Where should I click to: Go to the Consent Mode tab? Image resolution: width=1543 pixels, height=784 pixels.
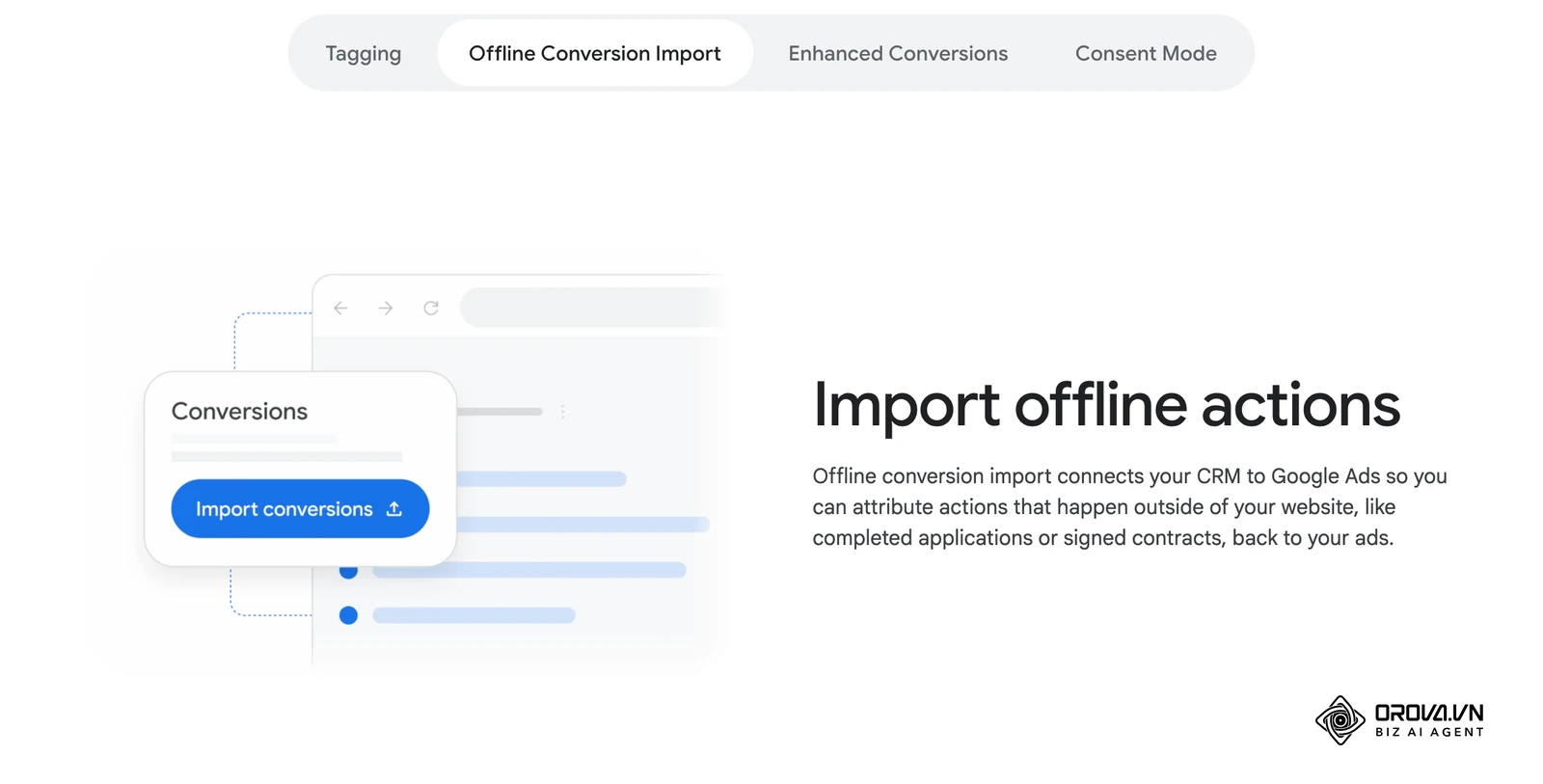[x=1146, y=53]
